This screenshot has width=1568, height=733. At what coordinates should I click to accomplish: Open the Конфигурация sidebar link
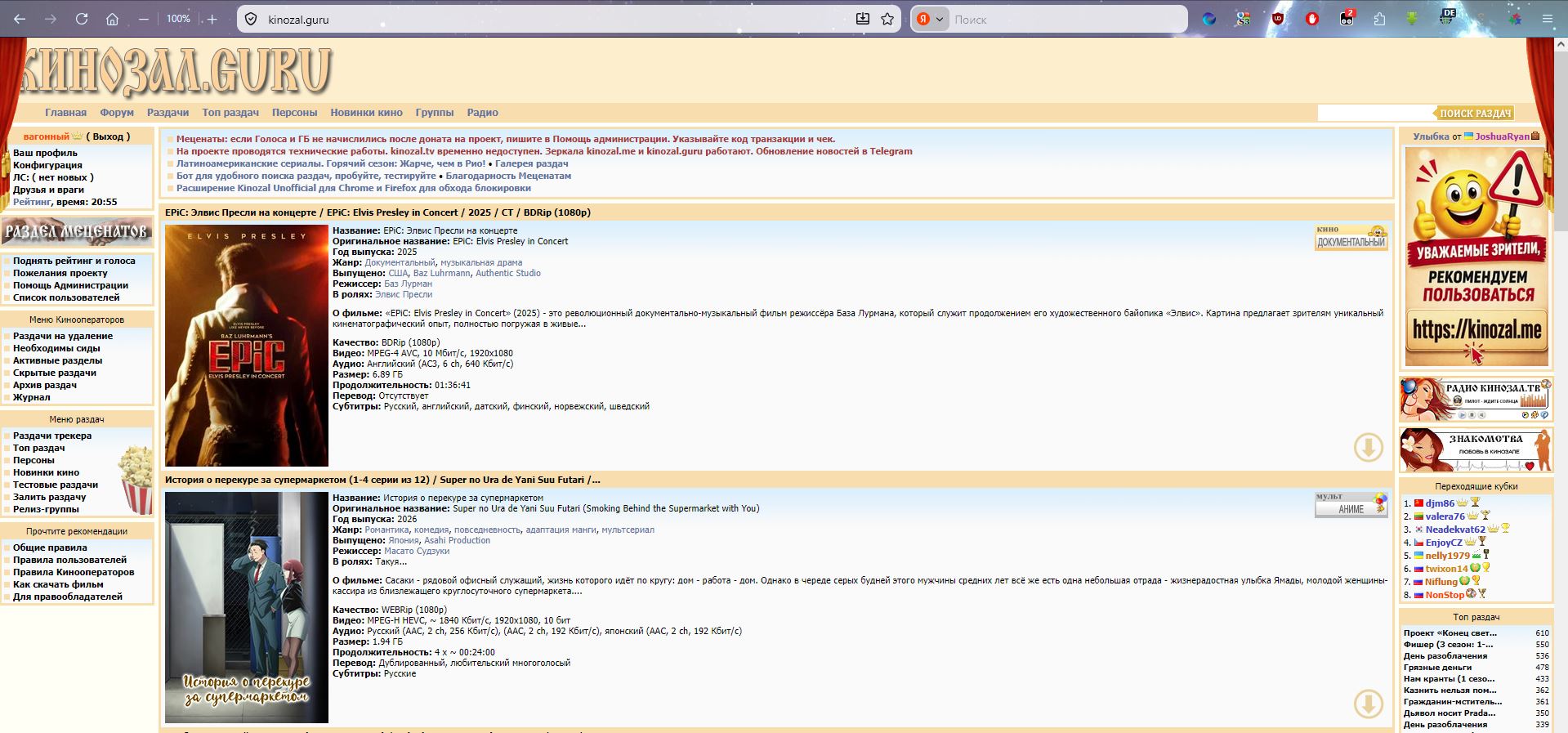coord(47,165)
